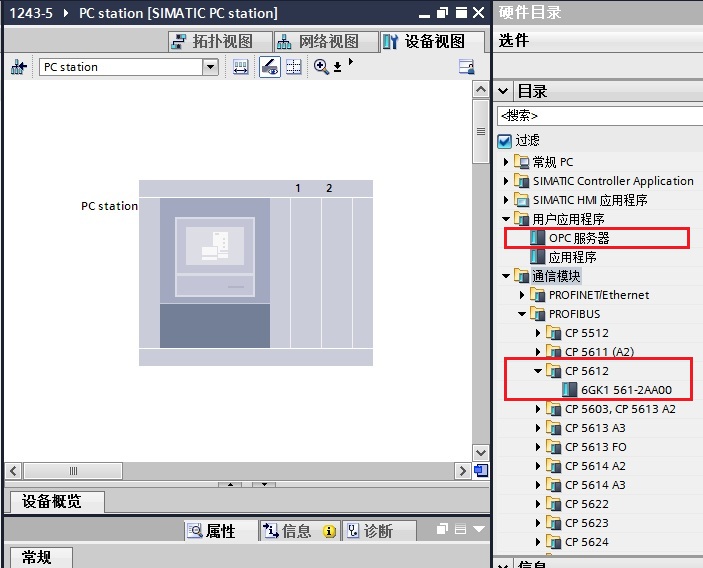Viewport: 703px width, 568px height.
Task: Click the zoom magnifier icon
Action: [321, 67]
